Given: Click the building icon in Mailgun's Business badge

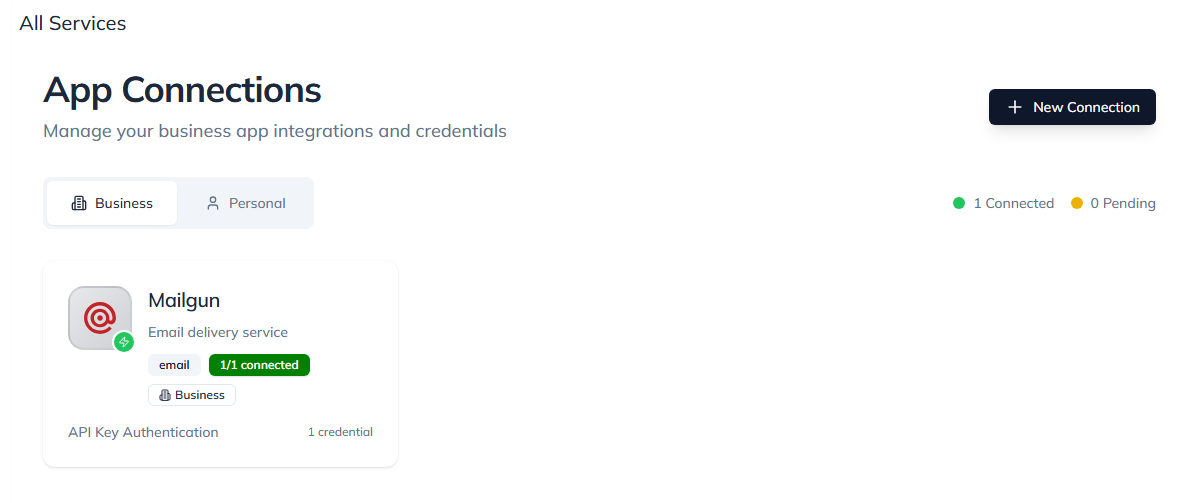Looking at the screenshot, I should pyautogui.click(x=165, y=395).
